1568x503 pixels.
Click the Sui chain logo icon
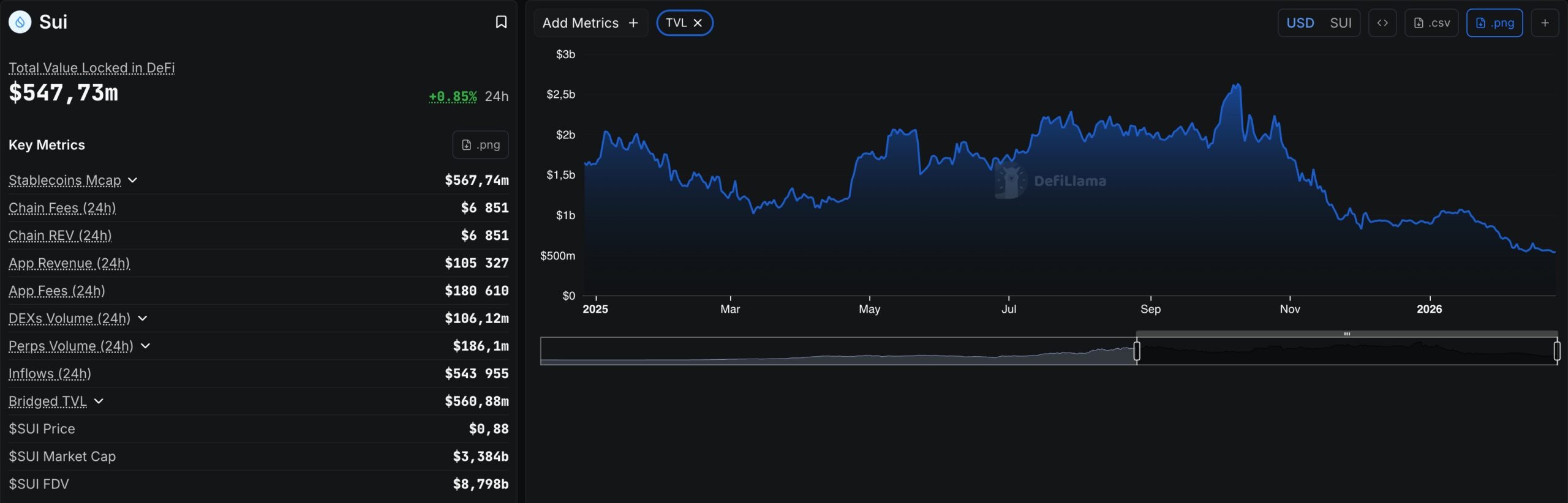[x=20, y=23]
